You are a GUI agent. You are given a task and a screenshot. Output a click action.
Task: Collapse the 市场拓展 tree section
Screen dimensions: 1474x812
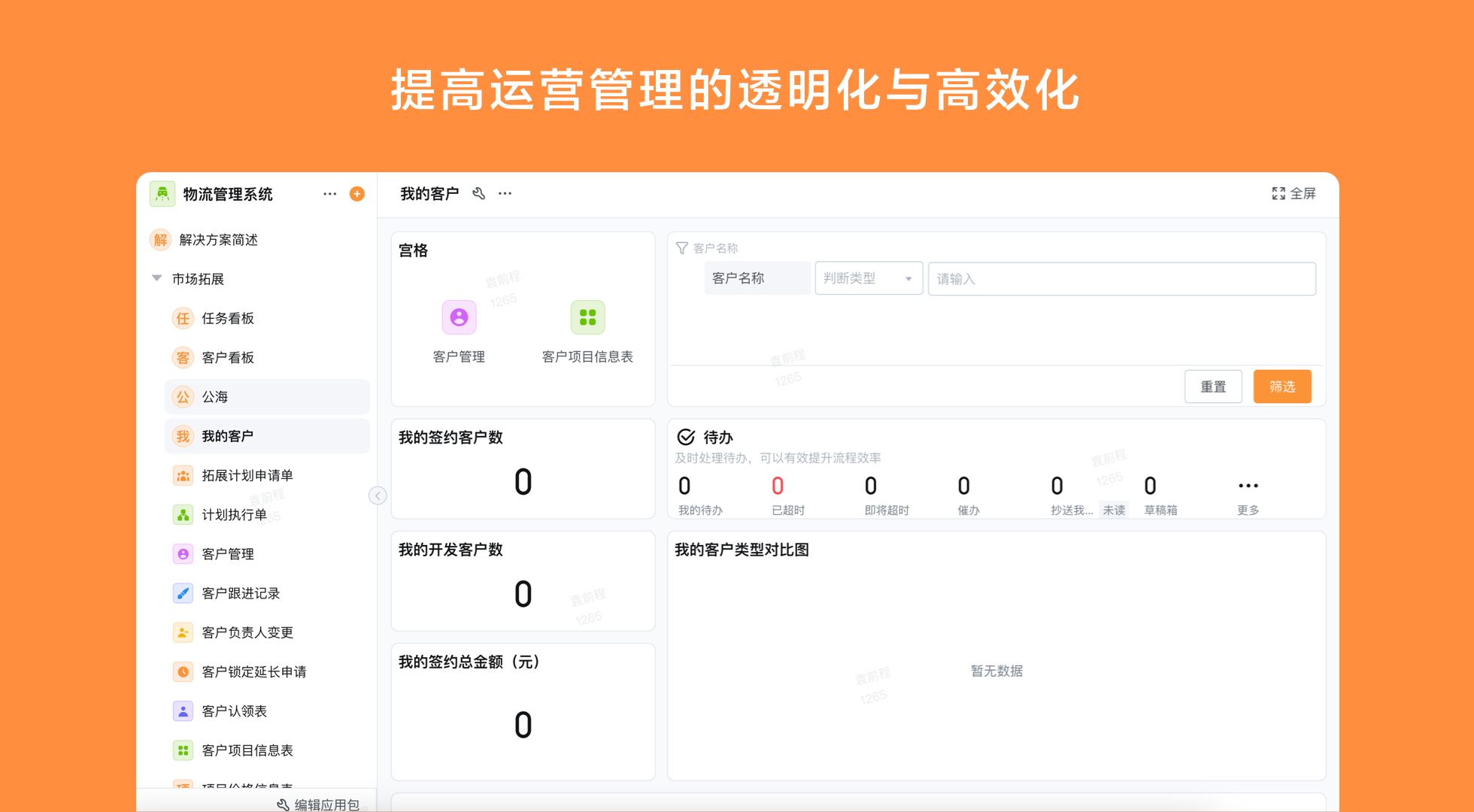click(x=157, y=278)
